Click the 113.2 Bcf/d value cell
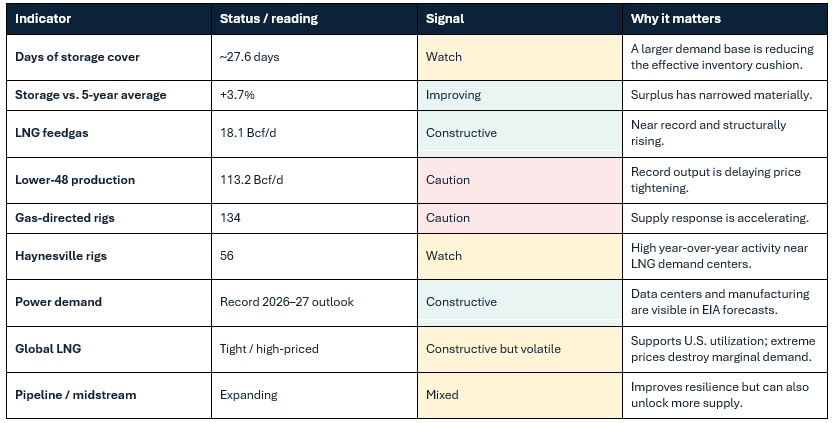 (x=314, y=180)
